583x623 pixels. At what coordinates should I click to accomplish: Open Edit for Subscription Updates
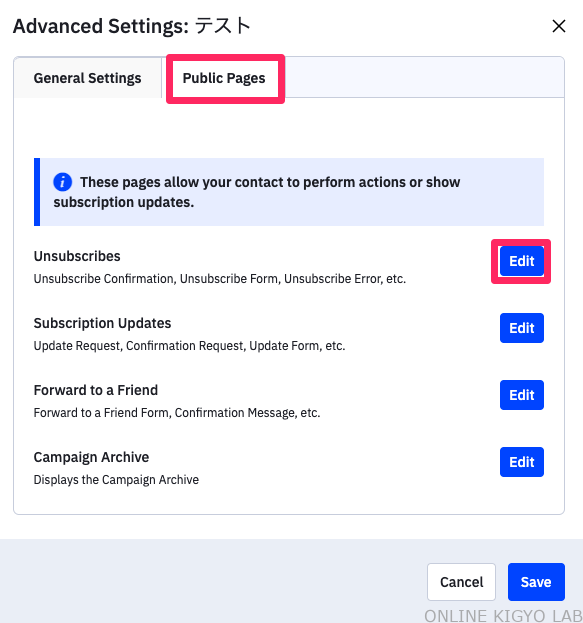click(521, 328)
